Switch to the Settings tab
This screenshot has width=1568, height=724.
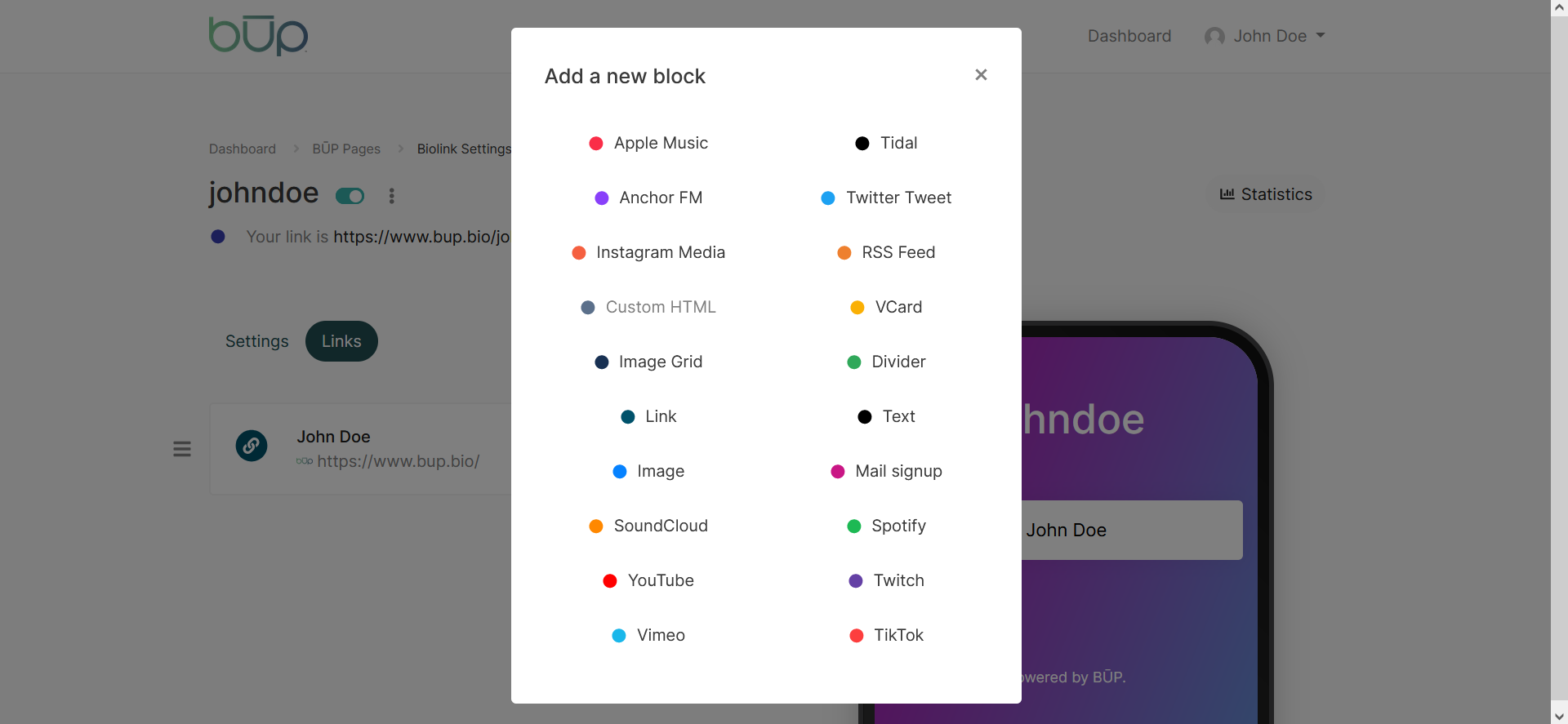256,341
